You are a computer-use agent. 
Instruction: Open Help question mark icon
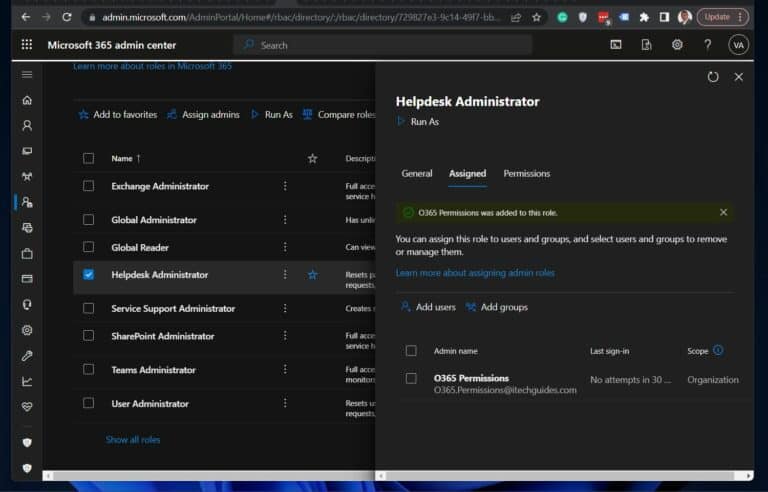[707, 45]
